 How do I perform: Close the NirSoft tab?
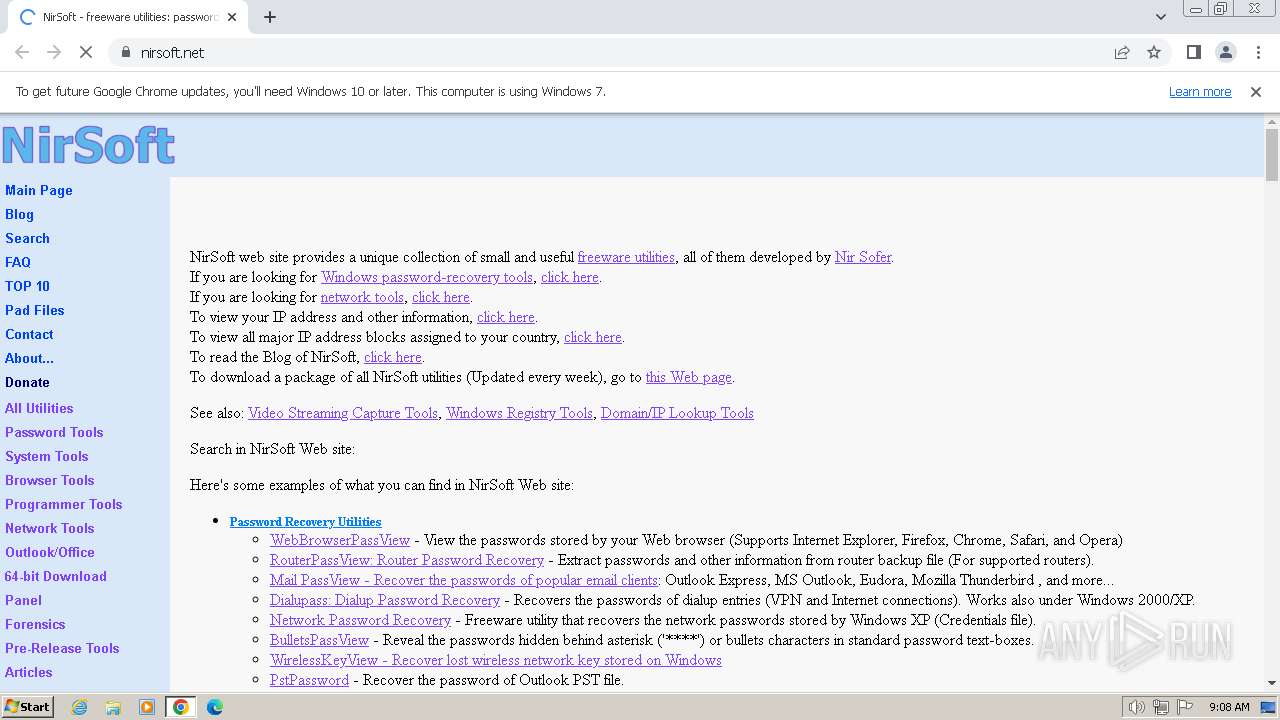pos(233,17)
